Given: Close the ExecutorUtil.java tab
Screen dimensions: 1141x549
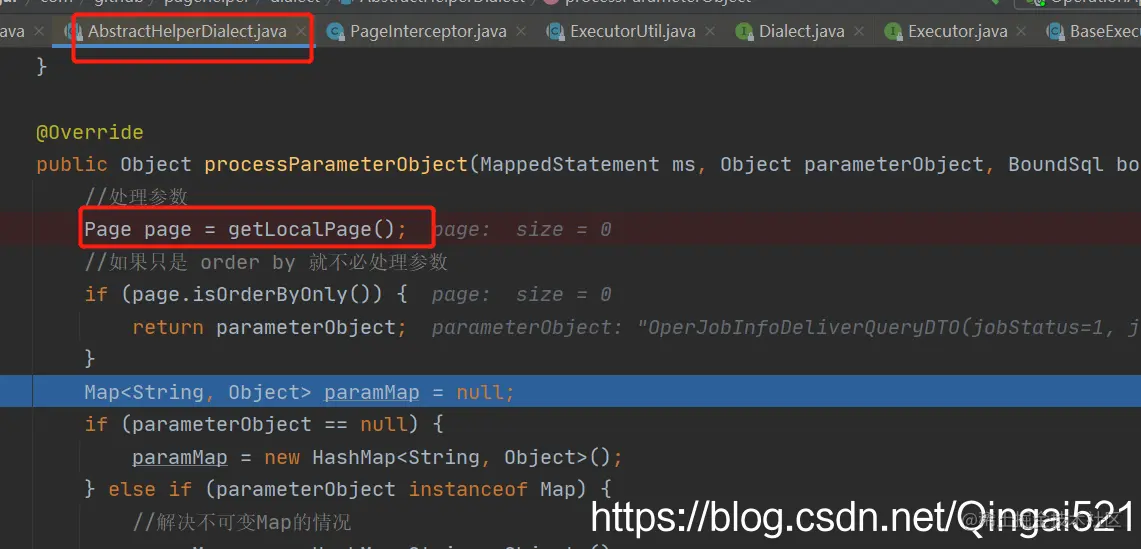Looking at the screenshot, I should click(710, 32).
